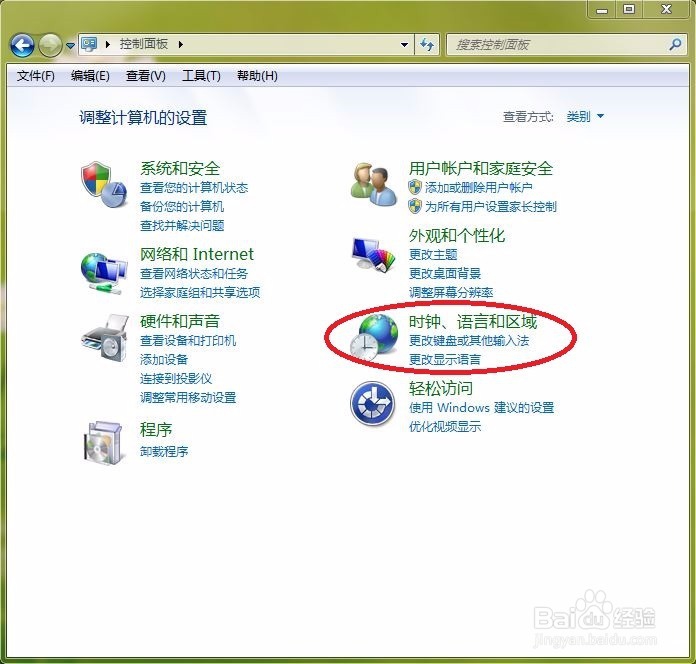
Task: Click 备份您的计算机 link
Action: (x=182, y=206)
